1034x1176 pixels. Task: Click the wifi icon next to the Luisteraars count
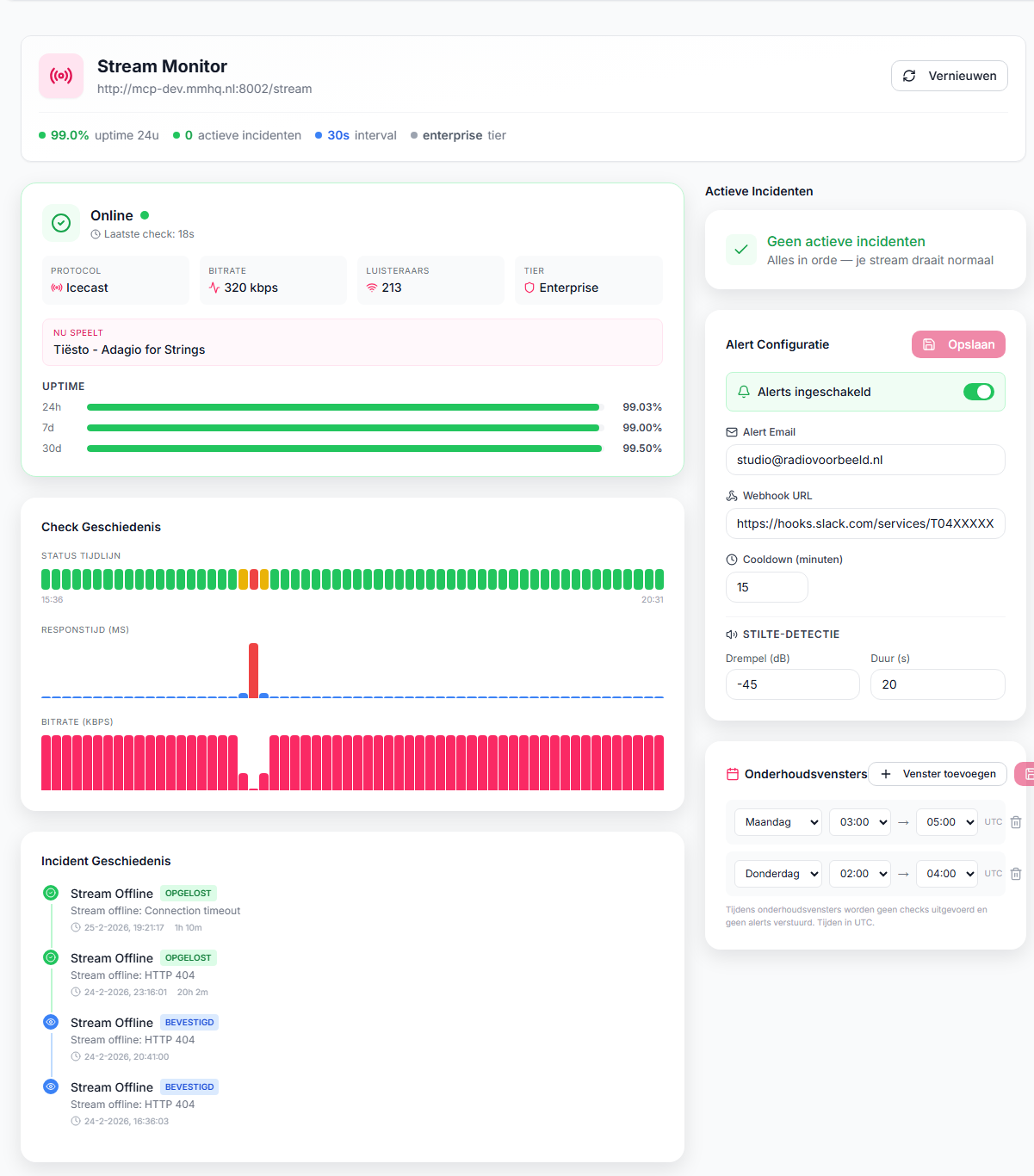point(371,288)
